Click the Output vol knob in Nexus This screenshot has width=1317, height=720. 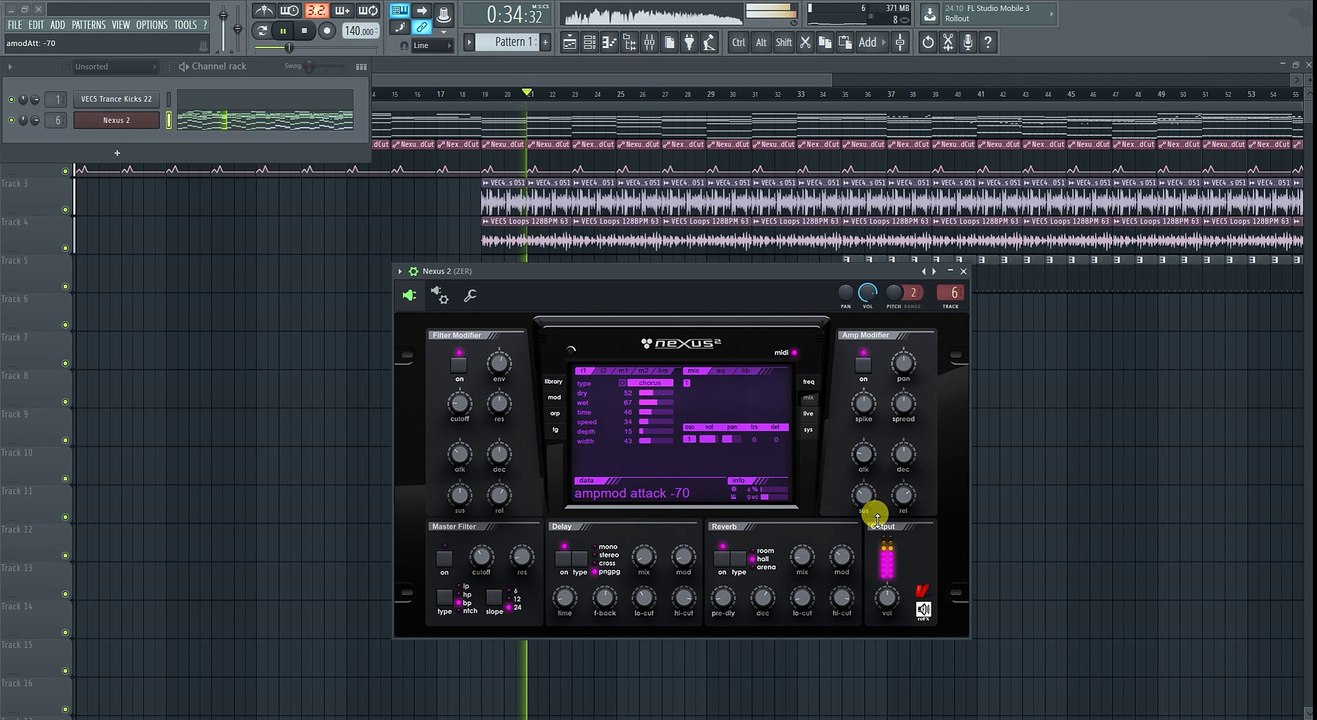point(886,597)
